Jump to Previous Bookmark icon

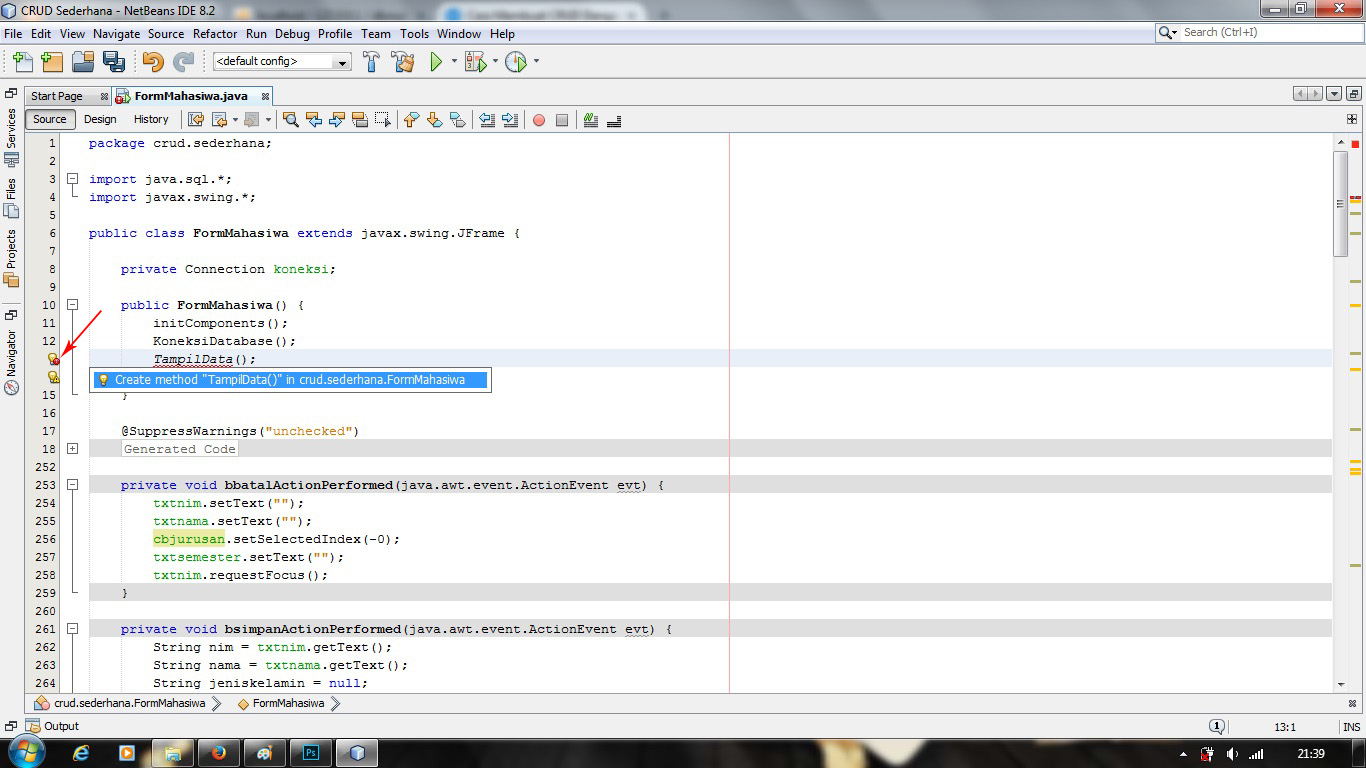pyautogui.click(x=411, y=120)
